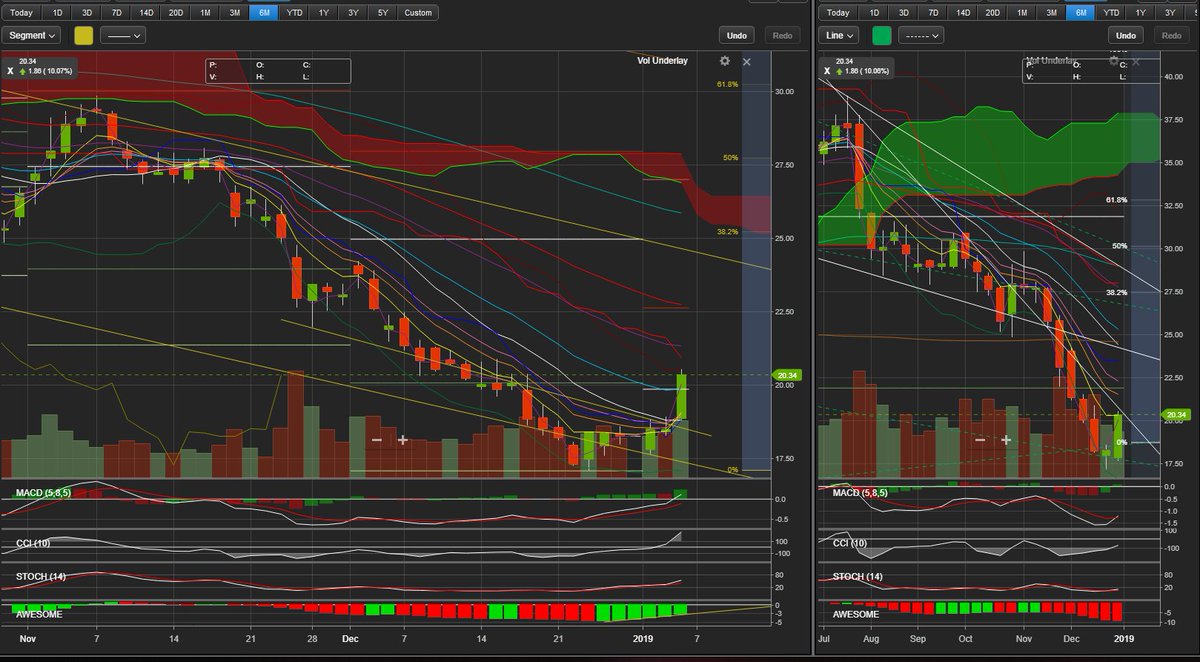Viewport: 1200px width, 662px height.
Task: Click Redo on the left chart
Action: pos(782,35)
